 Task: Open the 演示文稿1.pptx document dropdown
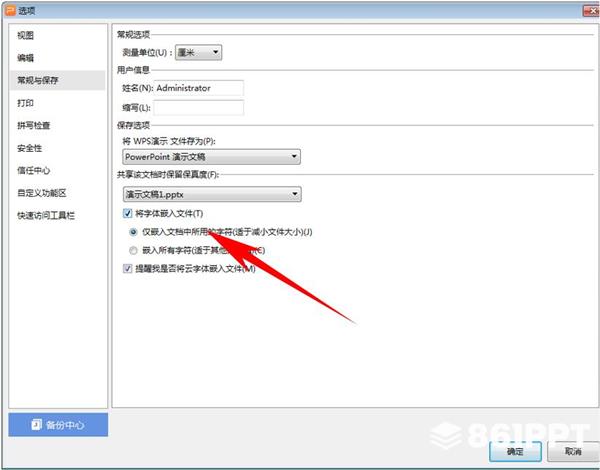[212, 194]
